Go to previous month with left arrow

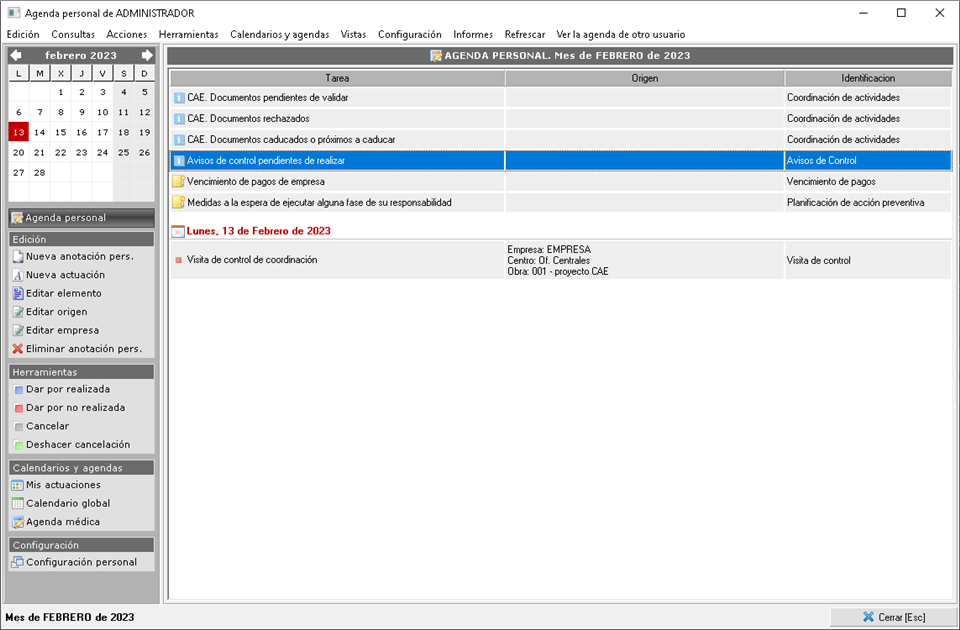tap(16, 56)
